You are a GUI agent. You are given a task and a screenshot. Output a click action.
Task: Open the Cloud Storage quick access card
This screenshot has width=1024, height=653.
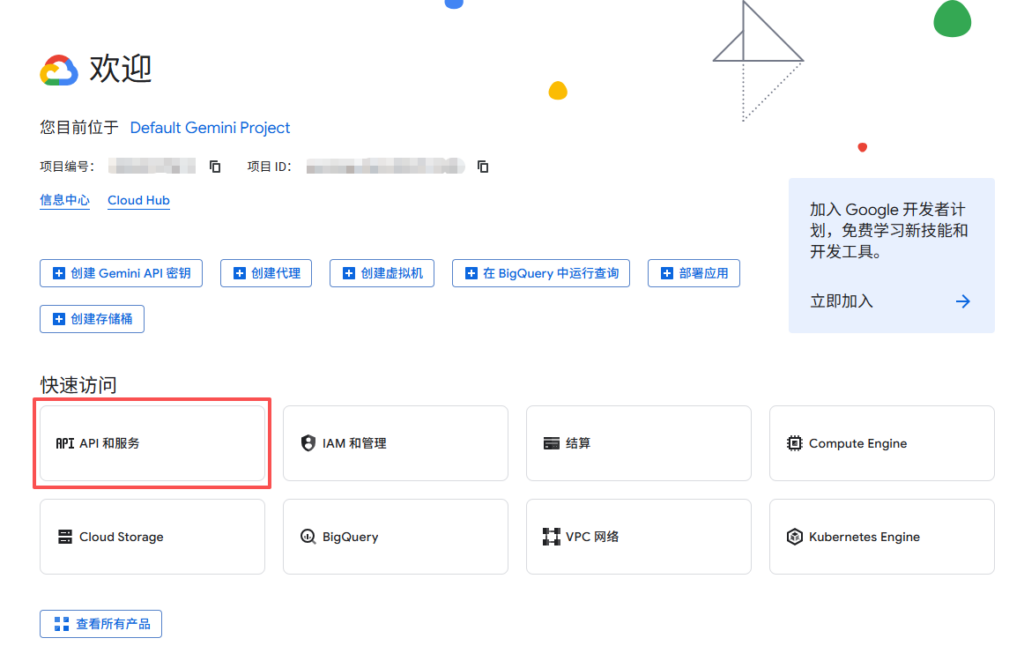(x=152, y=537)
